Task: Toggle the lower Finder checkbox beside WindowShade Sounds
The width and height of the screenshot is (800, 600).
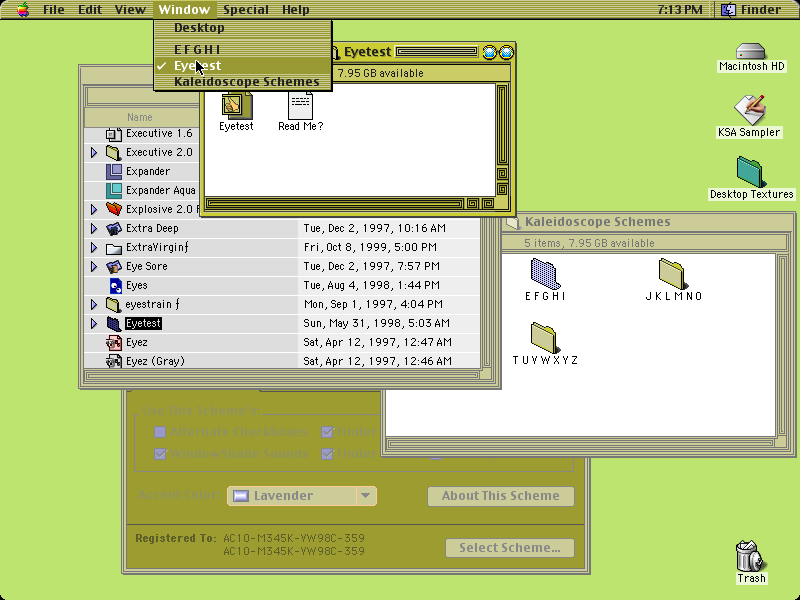Action: tap(328, 454)
